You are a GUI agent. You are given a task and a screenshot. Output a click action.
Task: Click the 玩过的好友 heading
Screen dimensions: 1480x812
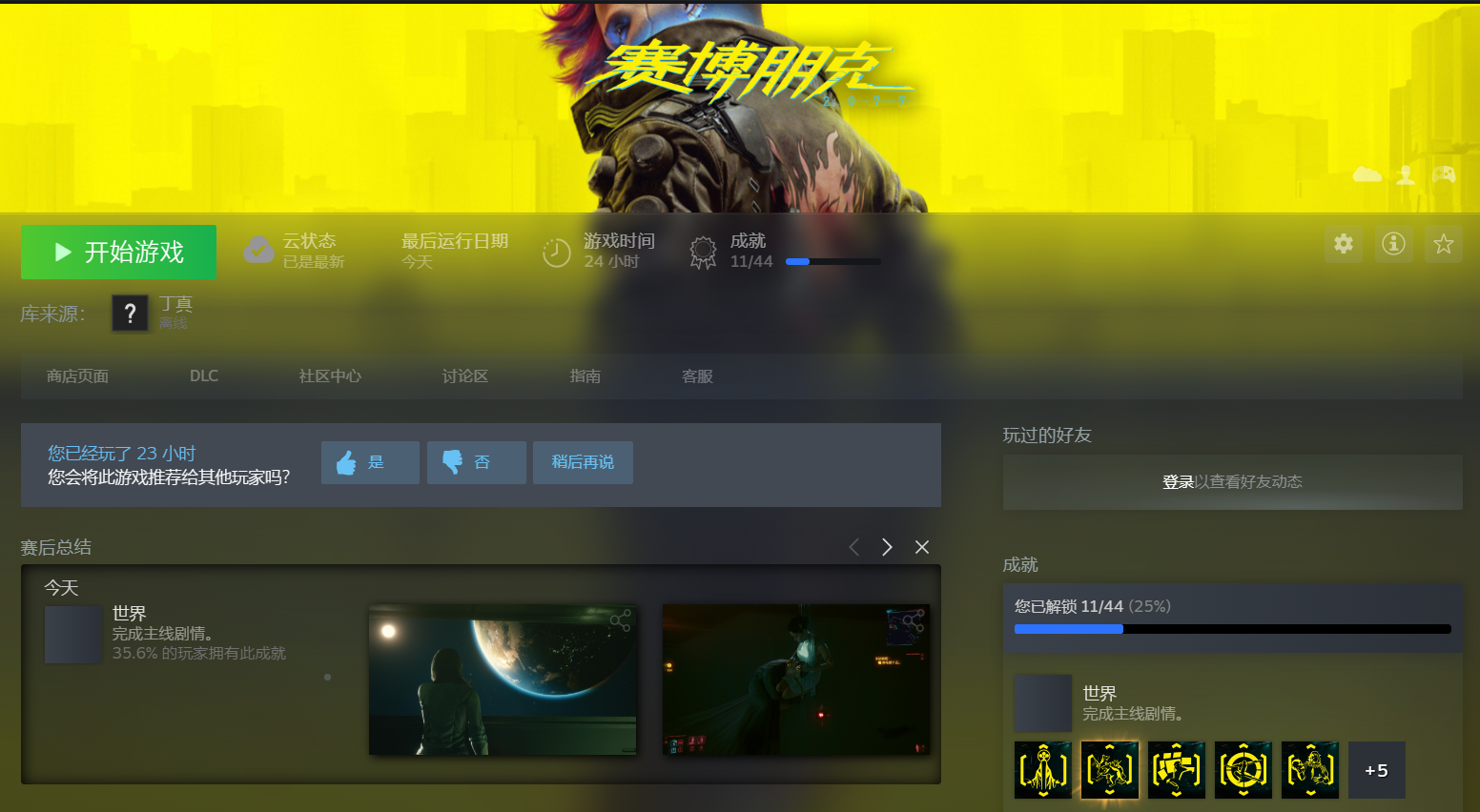(1047, 436)
